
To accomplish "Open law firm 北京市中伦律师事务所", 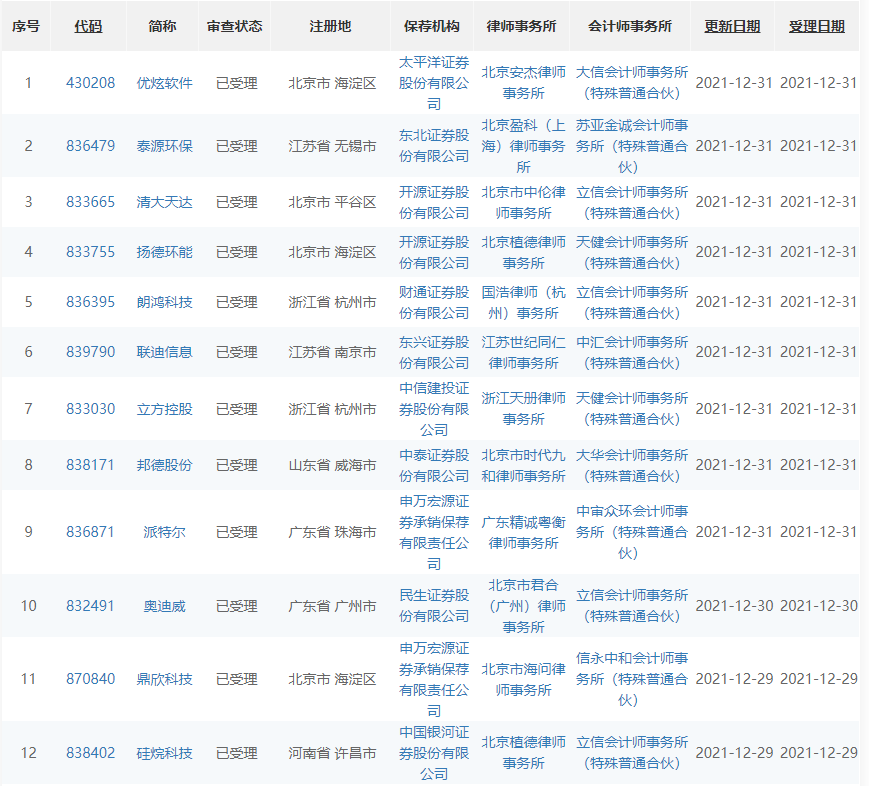I will pos(523,202).
